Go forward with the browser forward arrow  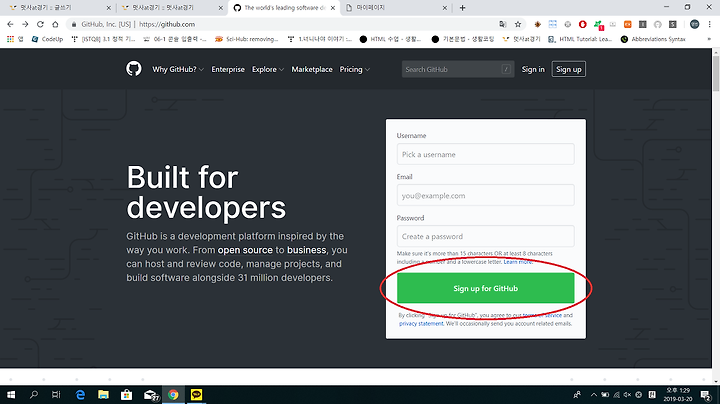[x=25, y=24]
